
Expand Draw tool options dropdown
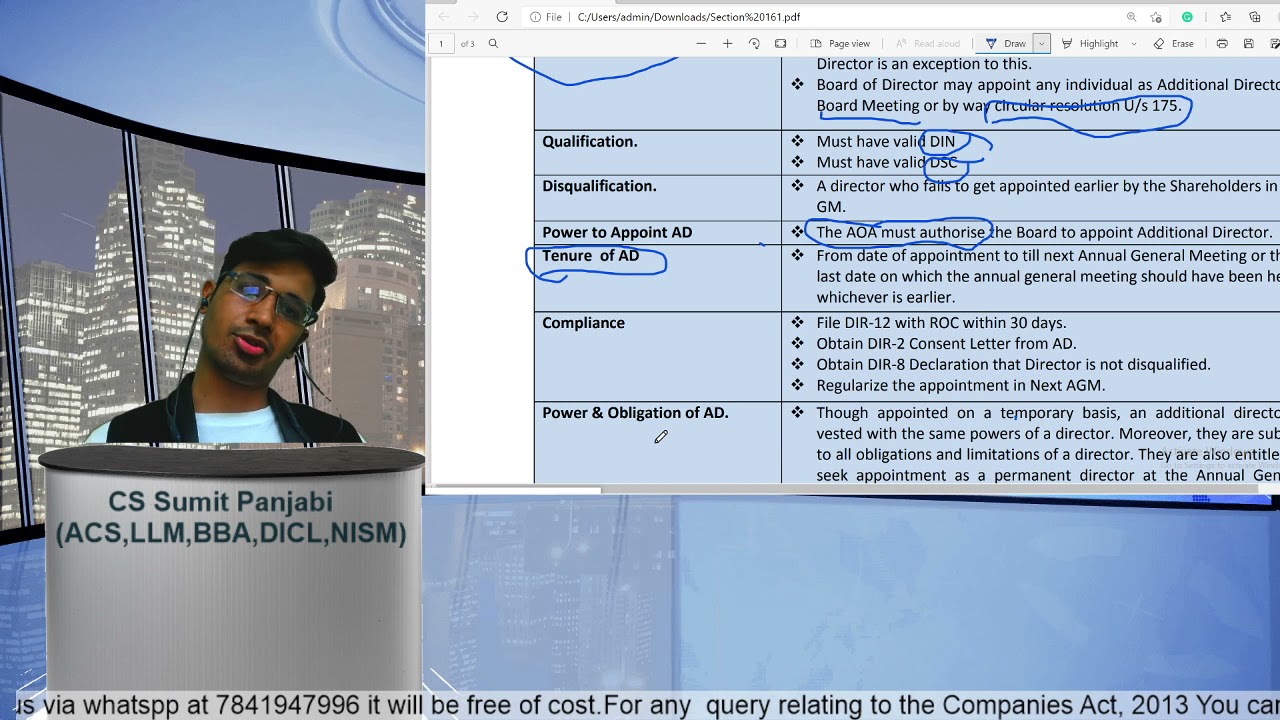point(1041,43)
